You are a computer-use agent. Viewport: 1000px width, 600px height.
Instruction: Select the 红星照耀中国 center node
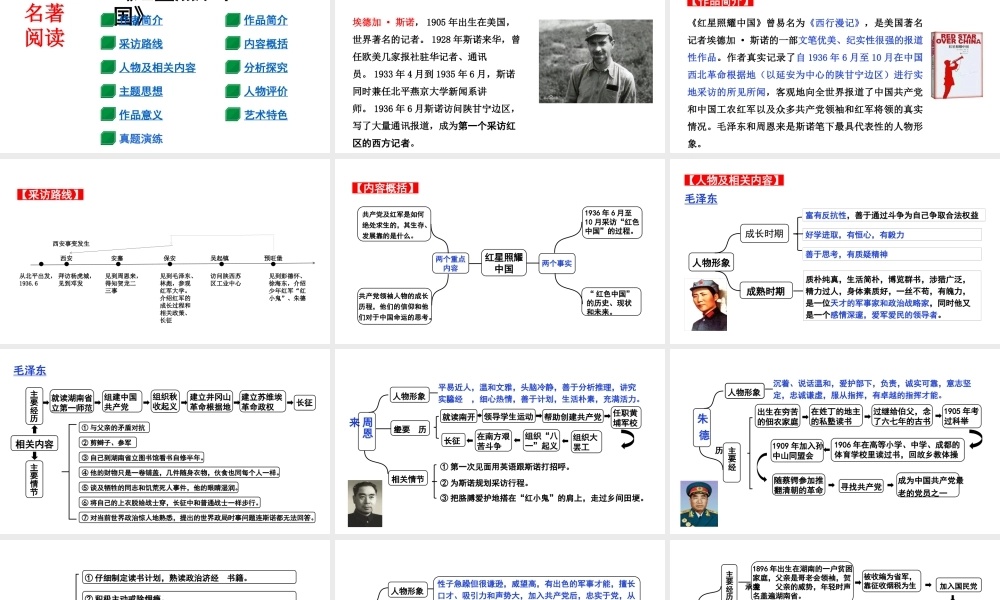pyautogui.click(x=504, y=263)
